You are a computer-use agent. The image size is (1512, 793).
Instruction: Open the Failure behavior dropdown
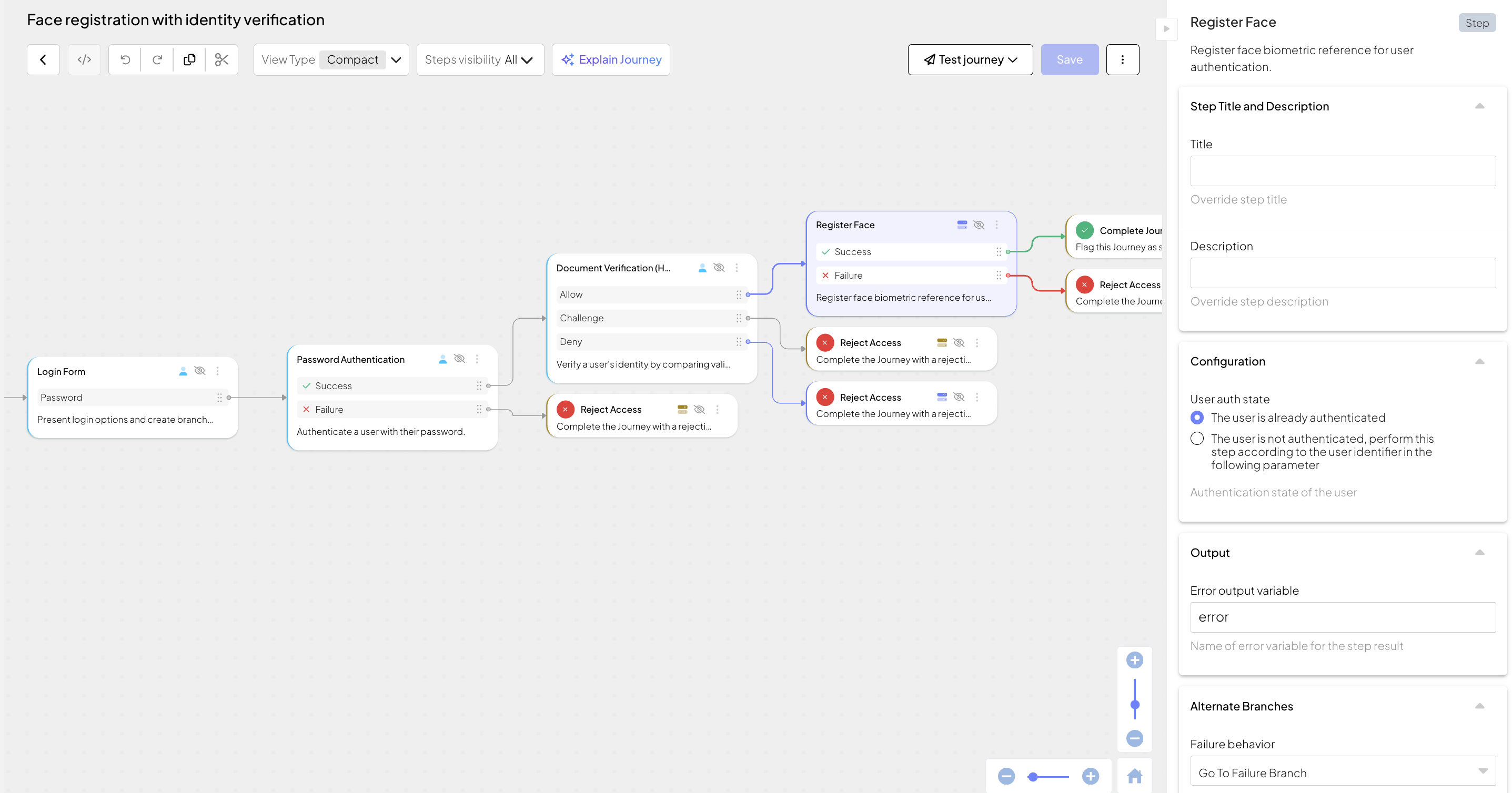1342,772
